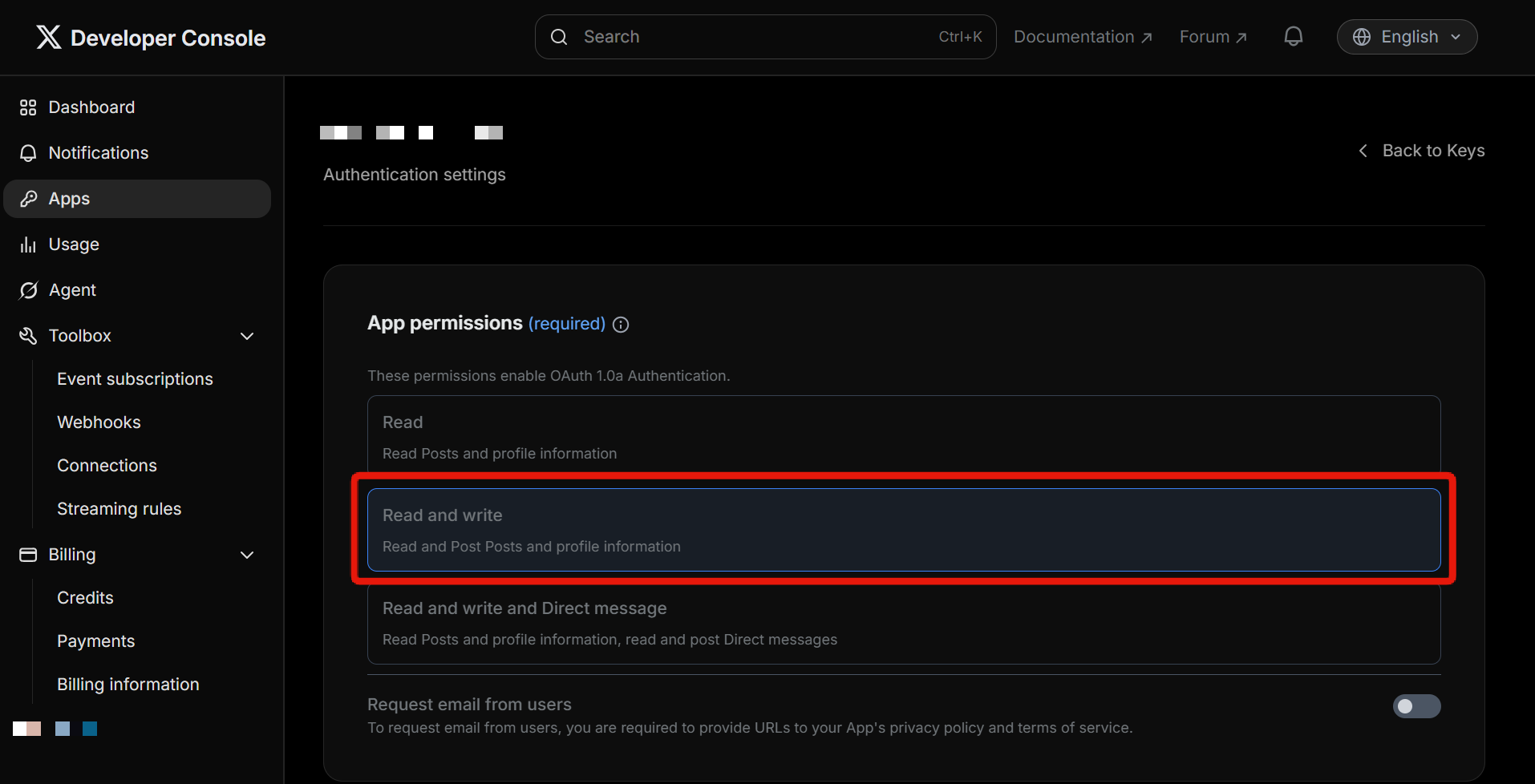This screenshot has width=1535, height=784.
Task: Open Event subscriptions under Toolbox
Action: point(135,379)
